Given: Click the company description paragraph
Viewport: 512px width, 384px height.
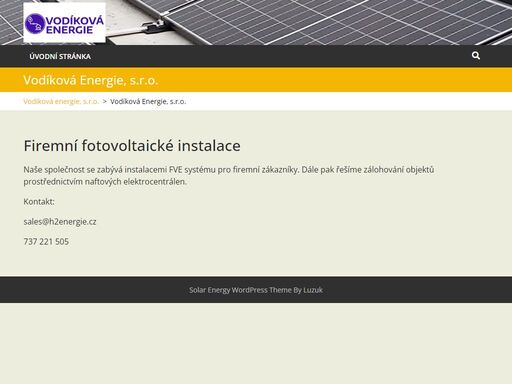Looking at the screenshot, I should 229,176.
